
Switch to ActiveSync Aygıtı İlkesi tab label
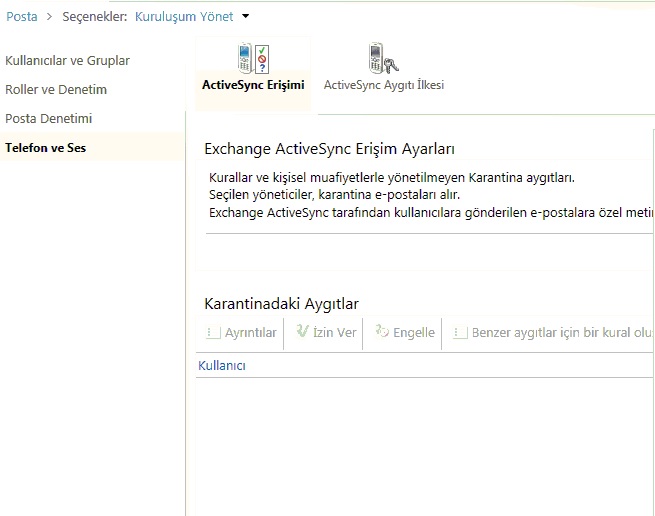pos(384,85)
